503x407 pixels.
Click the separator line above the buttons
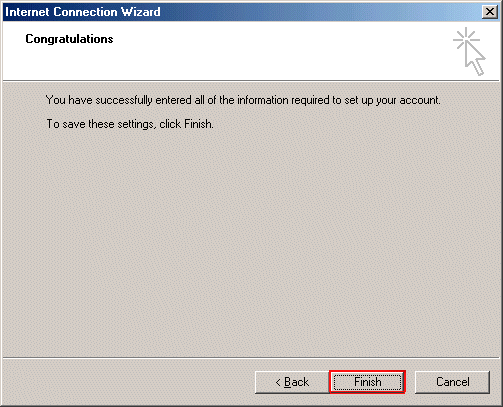point(251,358)
